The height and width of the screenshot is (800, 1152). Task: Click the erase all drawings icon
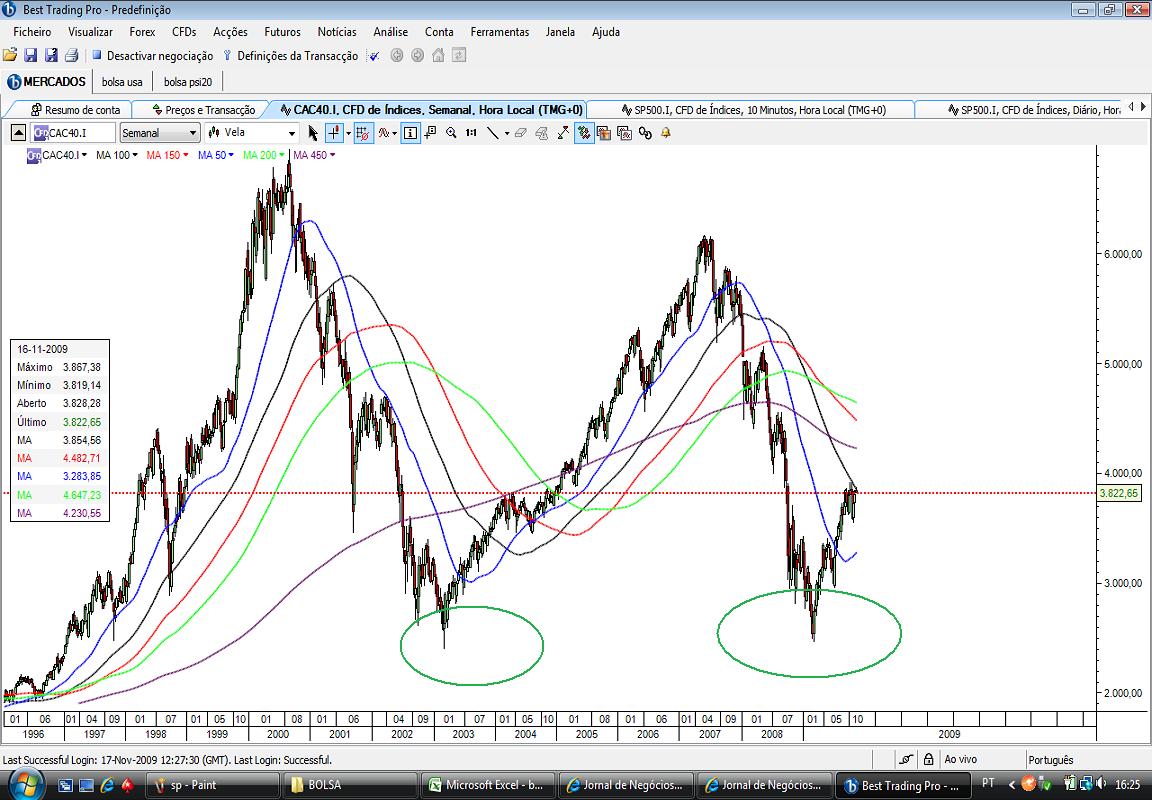pos(541,133)
